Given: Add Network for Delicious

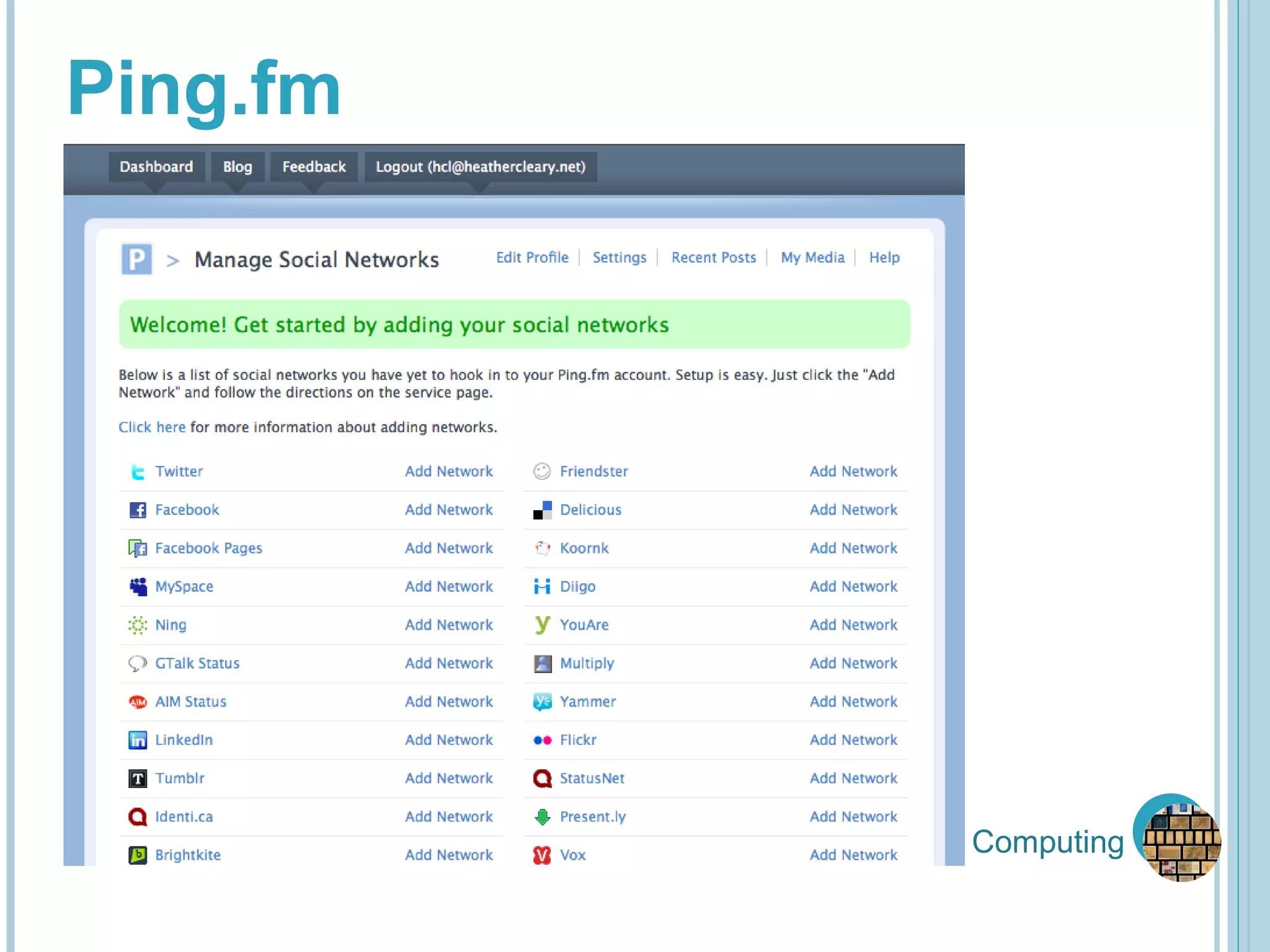Looking at the screenshot, I should (854, 510).
